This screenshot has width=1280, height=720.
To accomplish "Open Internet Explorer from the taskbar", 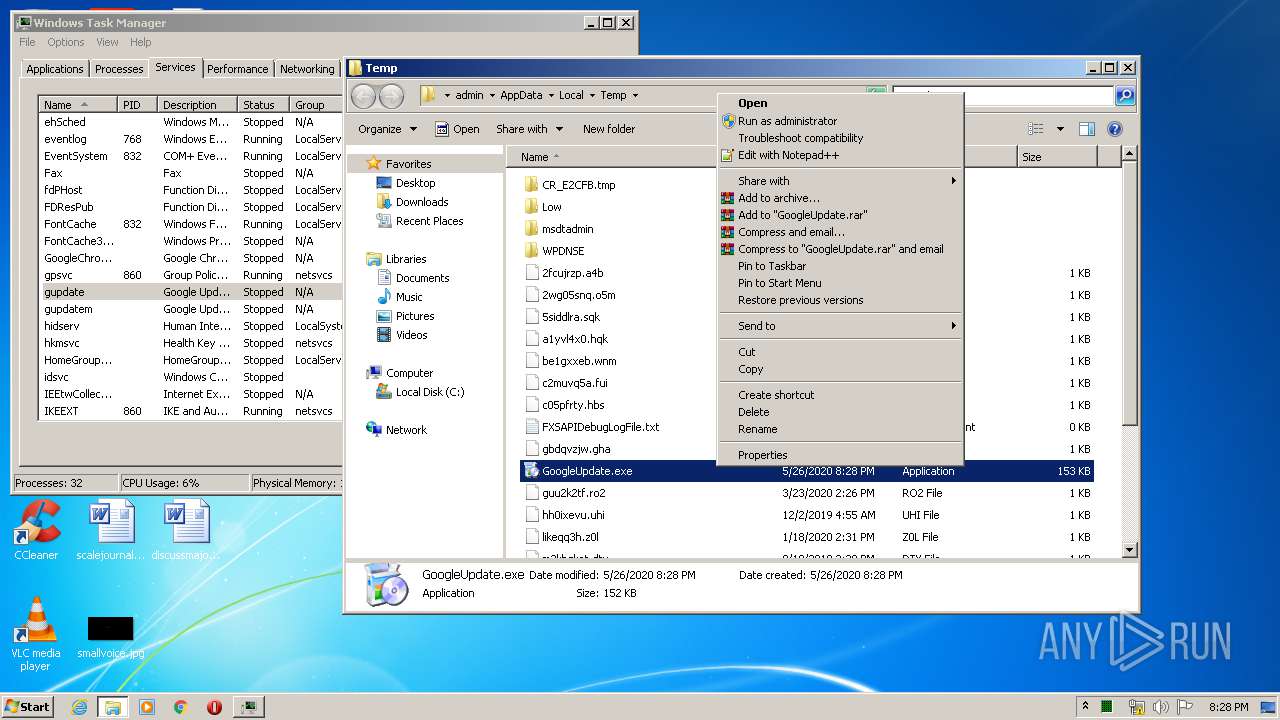I will pos(80,707).
